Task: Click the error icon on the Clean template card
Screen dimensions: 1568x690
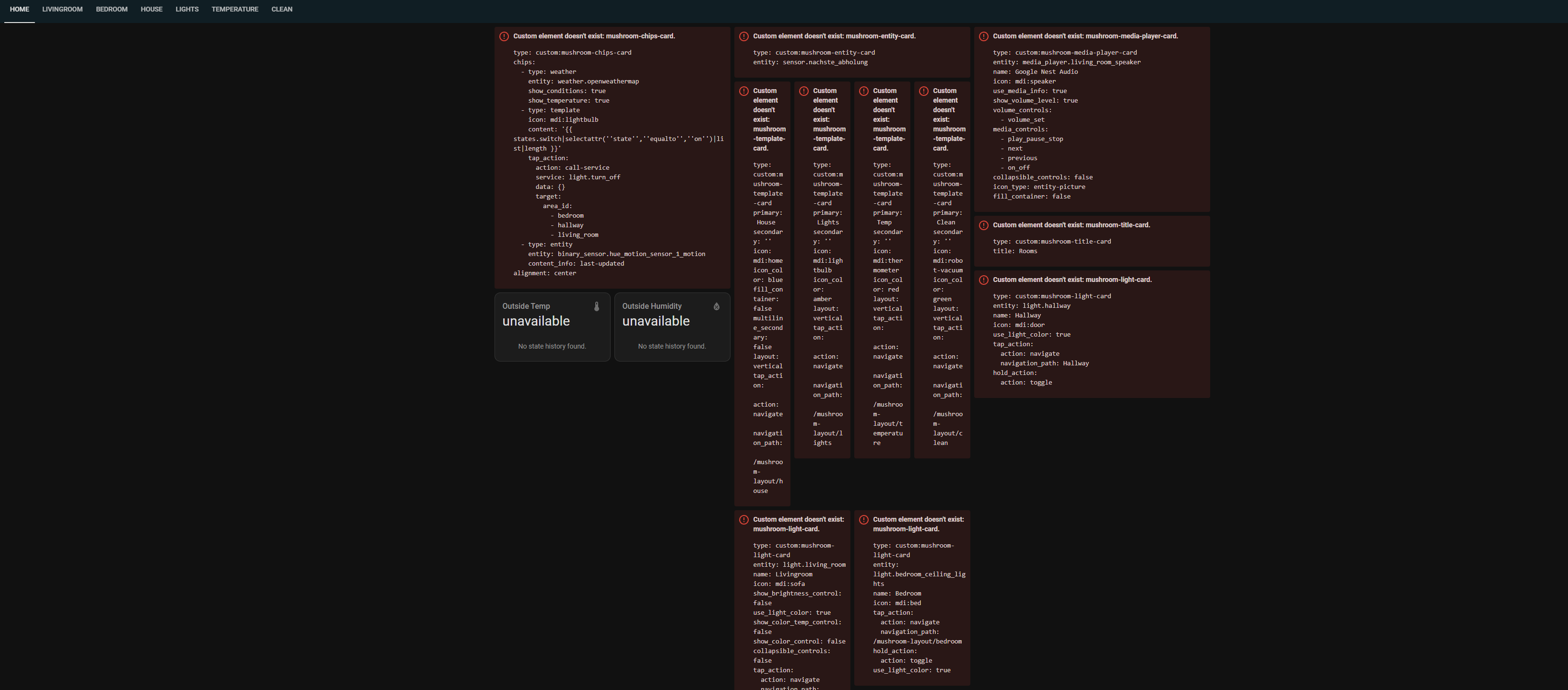Action: [924, 91]
